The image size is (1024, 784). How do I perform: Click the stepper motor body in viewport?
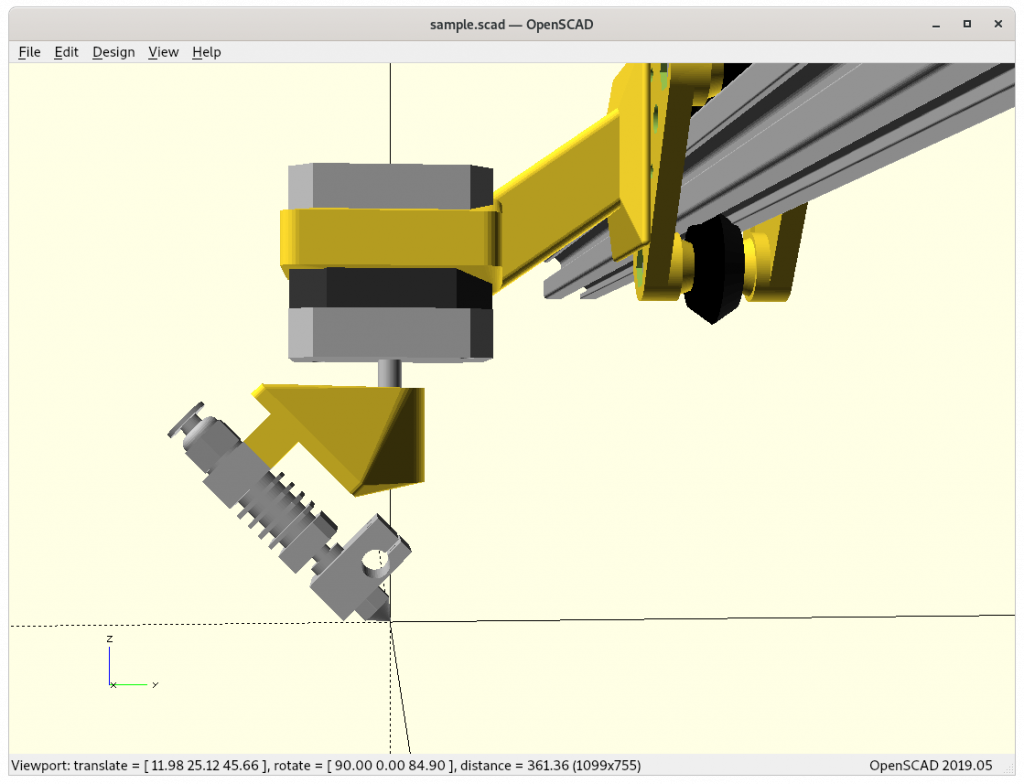coord(391,261)
